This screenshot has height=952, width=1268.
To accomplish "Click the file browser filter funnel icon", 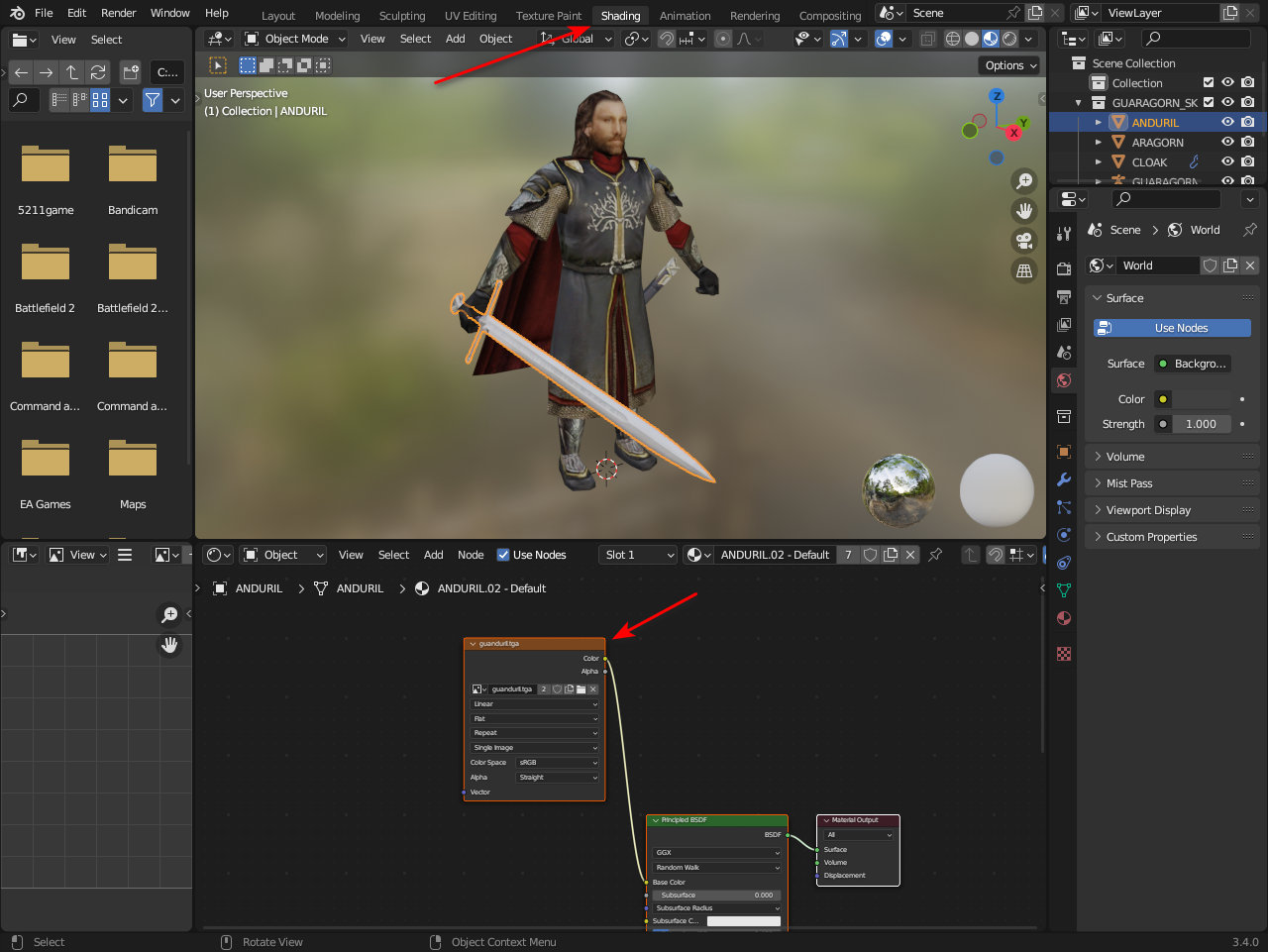I will coord(153,100).
